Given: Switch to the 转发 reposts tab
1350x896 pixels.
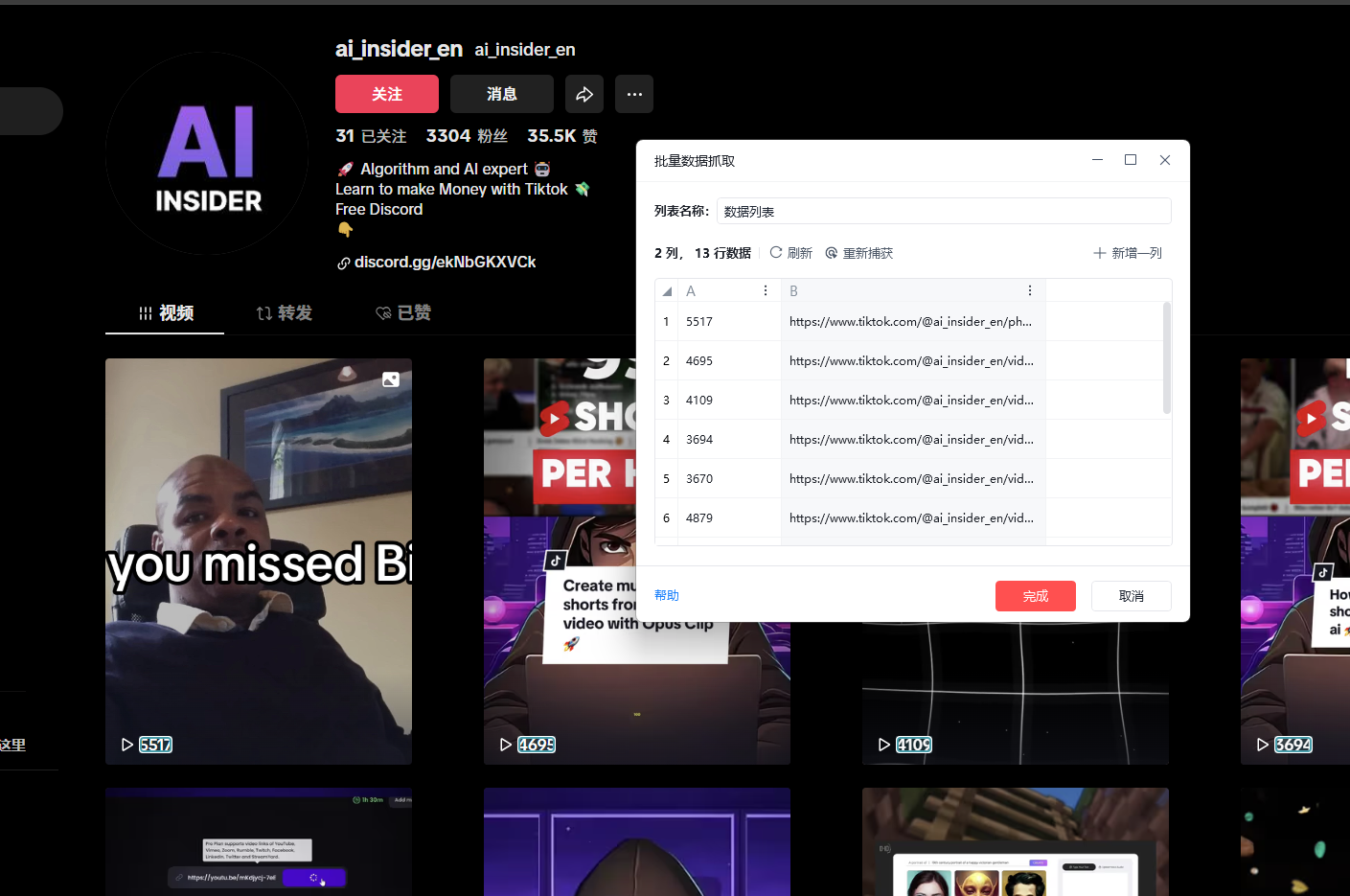Looking at the screenshot, I should click(284, 313).
